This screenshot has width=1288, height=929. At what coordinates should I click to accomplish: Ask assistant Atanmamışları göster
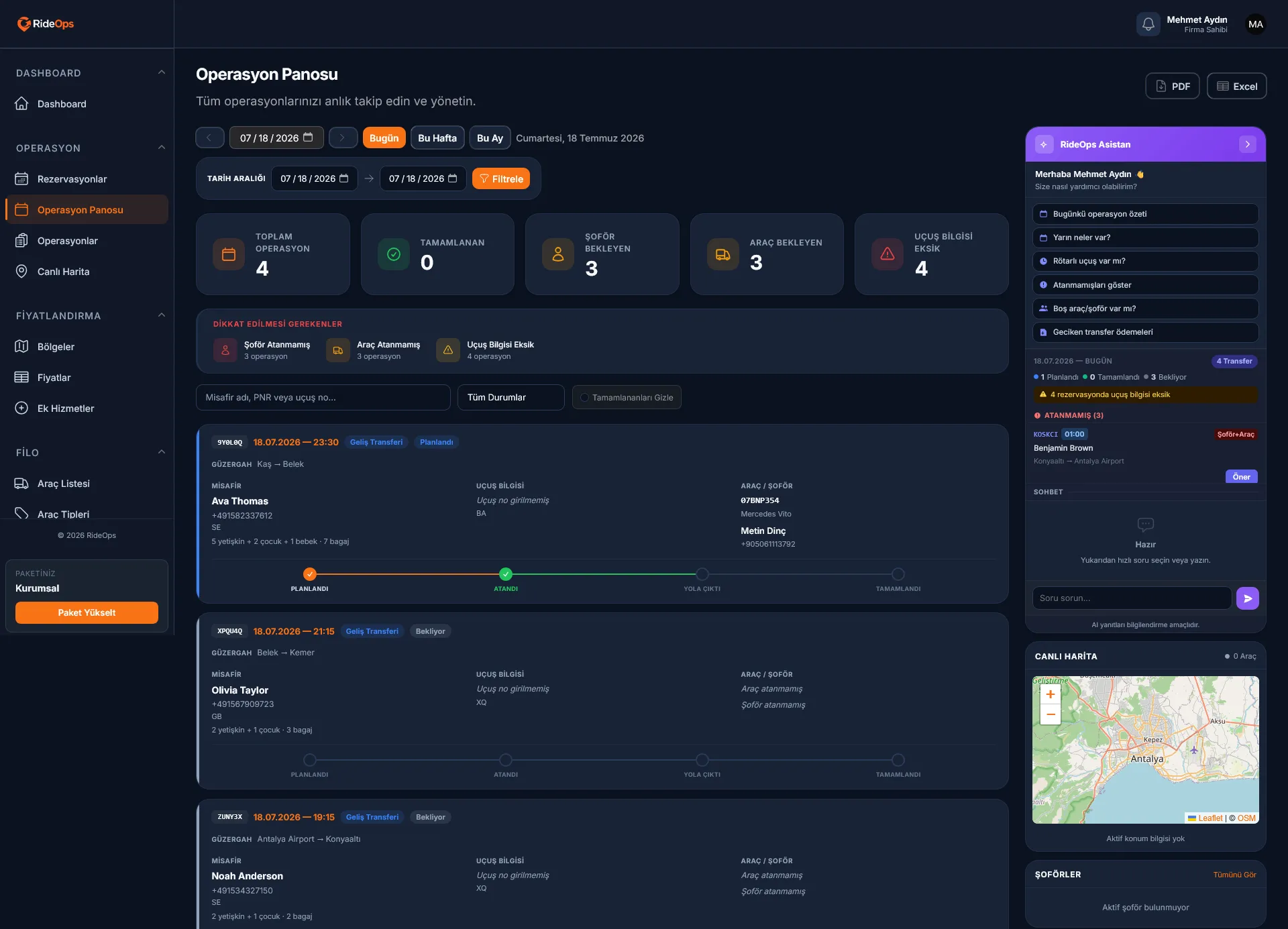(1145, 285)
